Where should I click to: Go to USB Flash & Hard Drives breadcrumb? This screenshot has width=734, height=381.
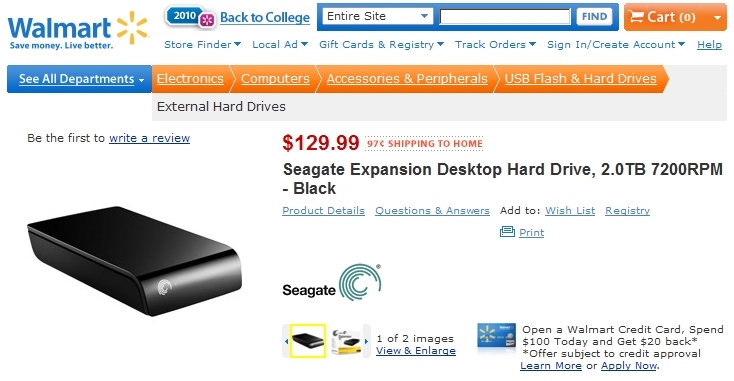pos(580,79)
